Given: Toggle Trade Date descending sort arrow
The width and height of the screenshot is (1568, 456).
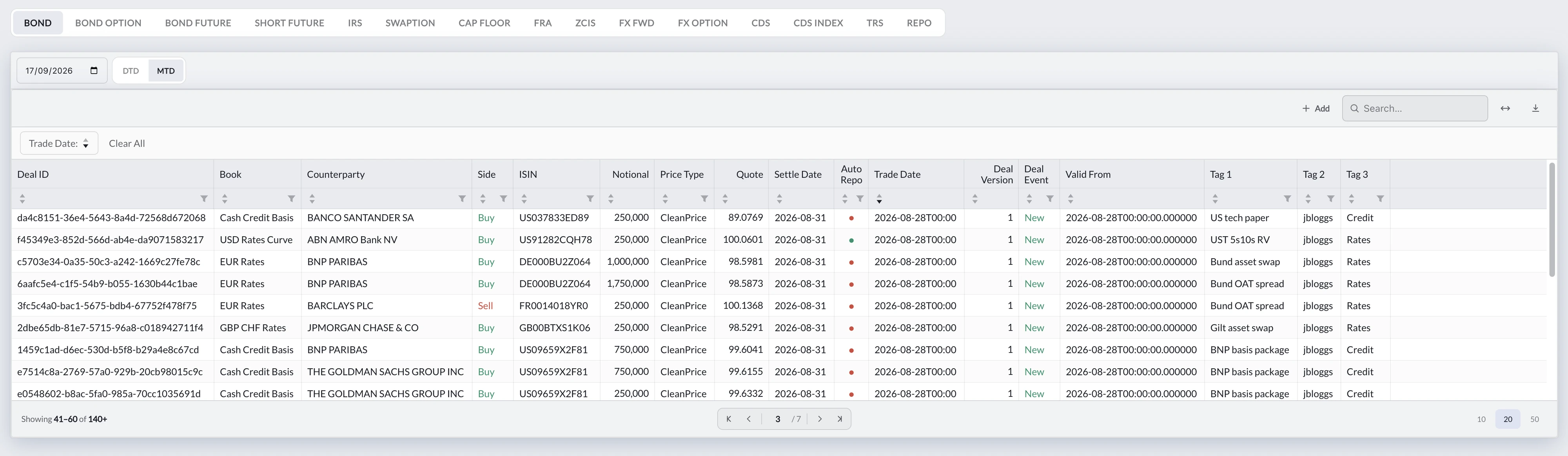Looking at the screenshot, I should [x=880, y=199].
